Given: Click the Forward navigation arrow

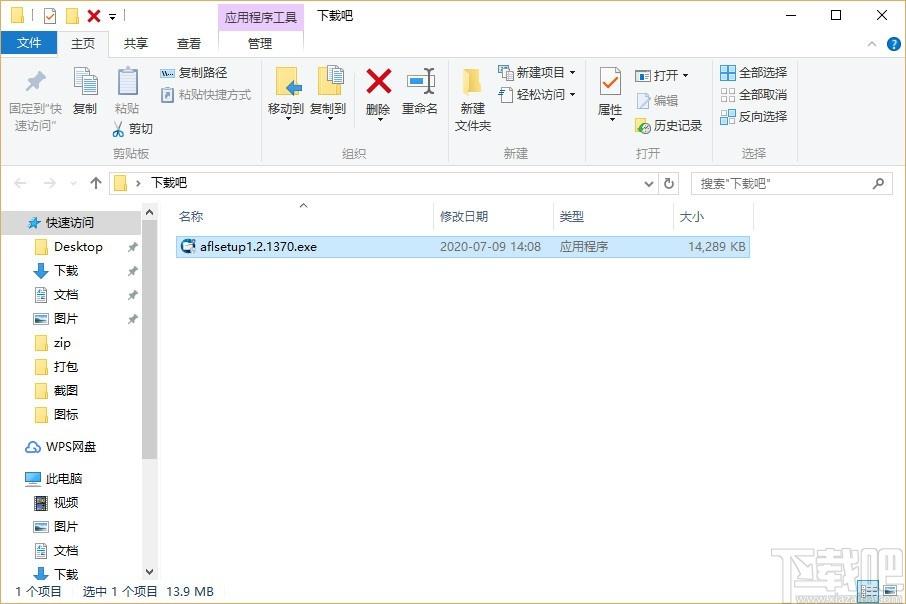Looking at the screenshot, I should [x=50, y=183].
